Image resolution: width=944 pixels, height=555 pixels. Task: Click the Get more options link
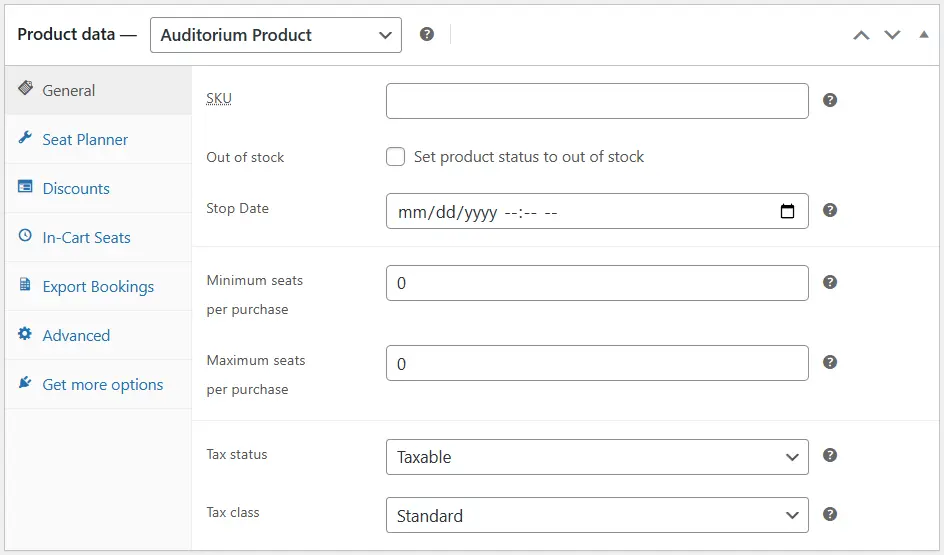[x=102, y=385]
